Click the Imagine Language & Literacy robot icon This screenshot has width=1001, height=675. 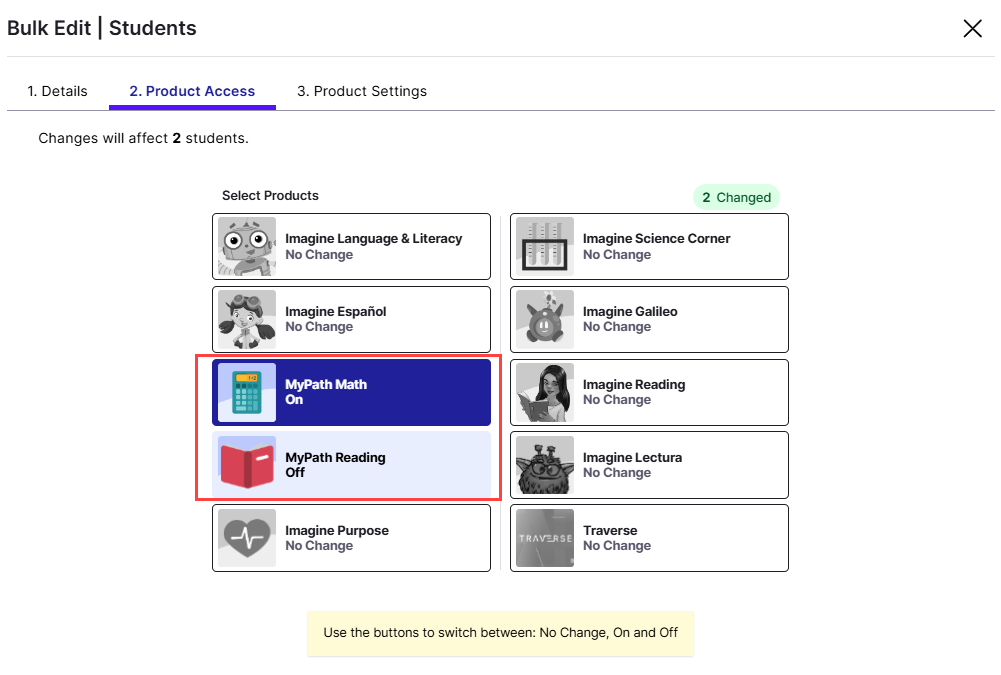tap(246, 247)
